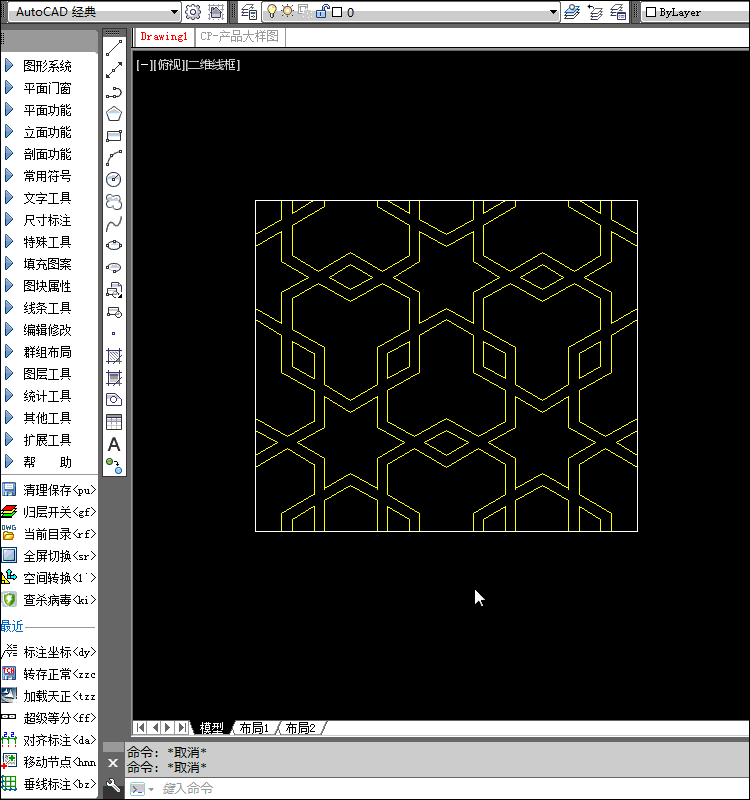The width and height of the screenshot is (750, 800).
Task: Click the [-] viewport control
Action: [144, 65]
